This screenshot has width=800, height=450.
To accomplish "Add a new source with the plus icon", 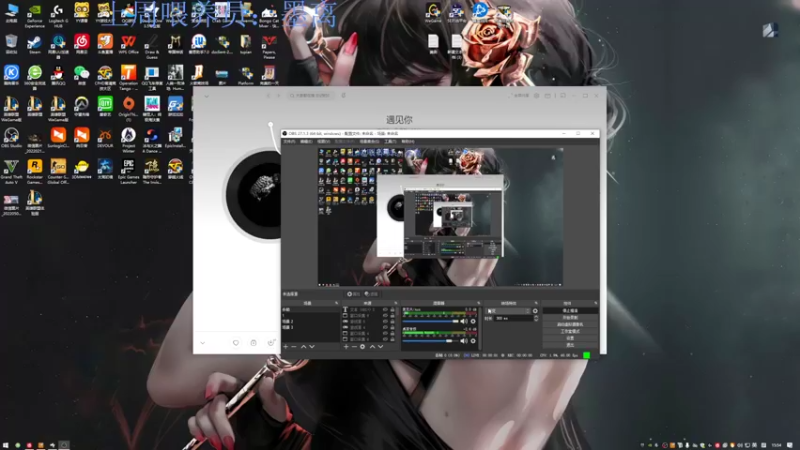I will click(346, 346).
